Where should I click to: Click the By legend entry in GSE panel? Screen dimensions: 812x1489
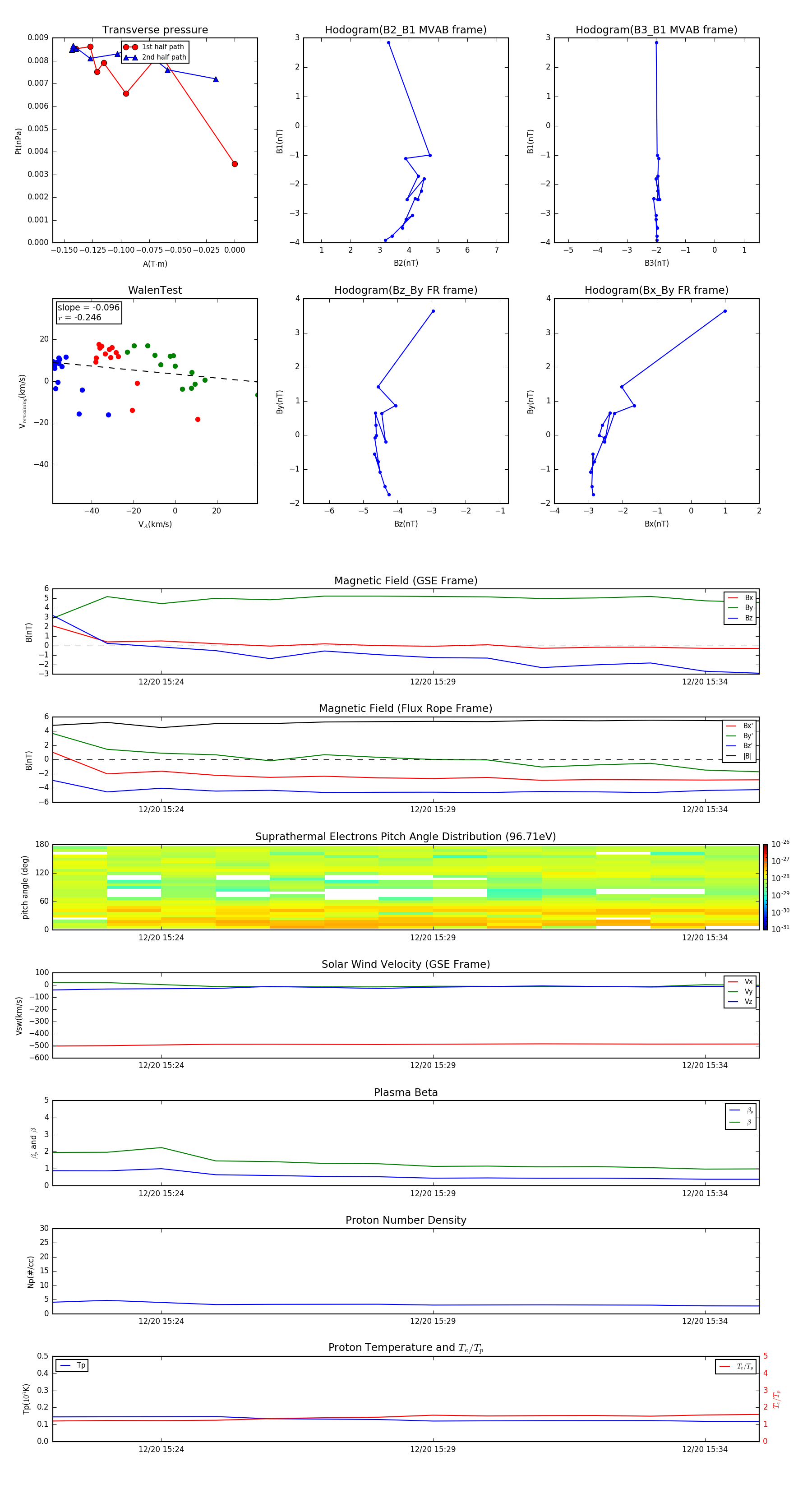[740, 607]
